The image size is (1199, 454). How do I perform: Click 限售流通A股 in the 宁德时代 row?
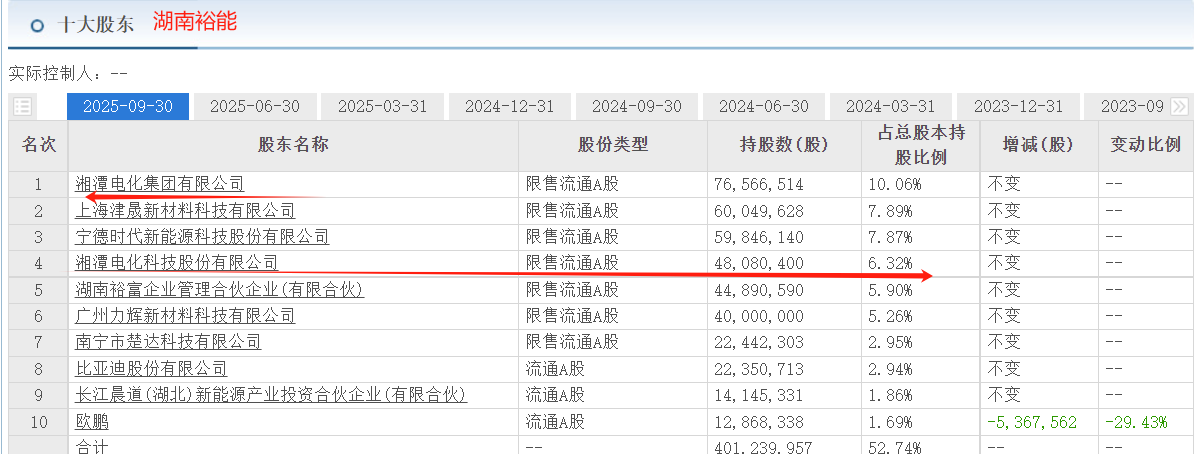pos(572,237)
